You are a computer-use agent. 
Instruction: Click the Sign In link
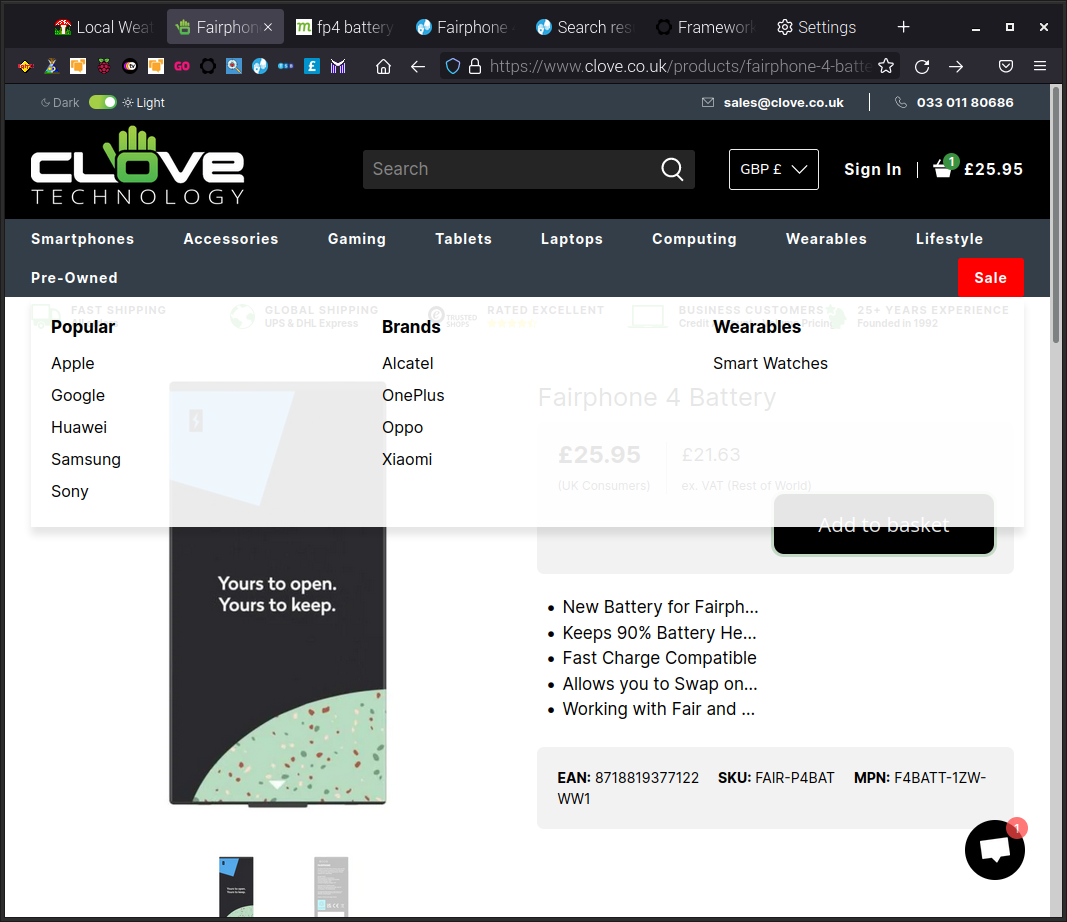[872, 169]
